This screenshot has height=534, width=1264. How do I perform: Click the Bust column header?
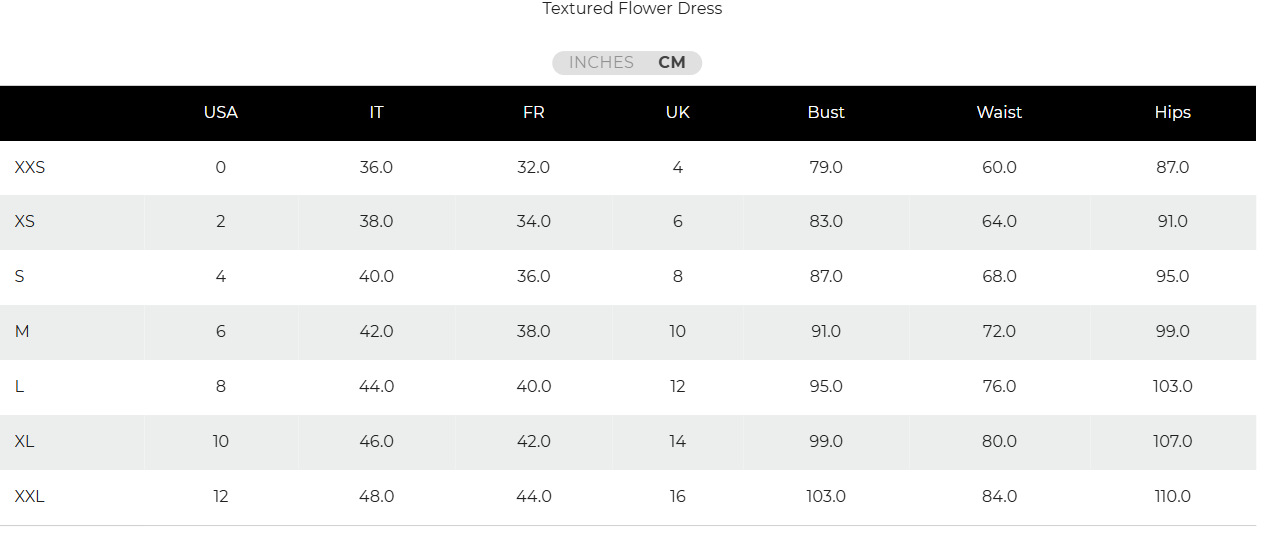tap(826, 112)
